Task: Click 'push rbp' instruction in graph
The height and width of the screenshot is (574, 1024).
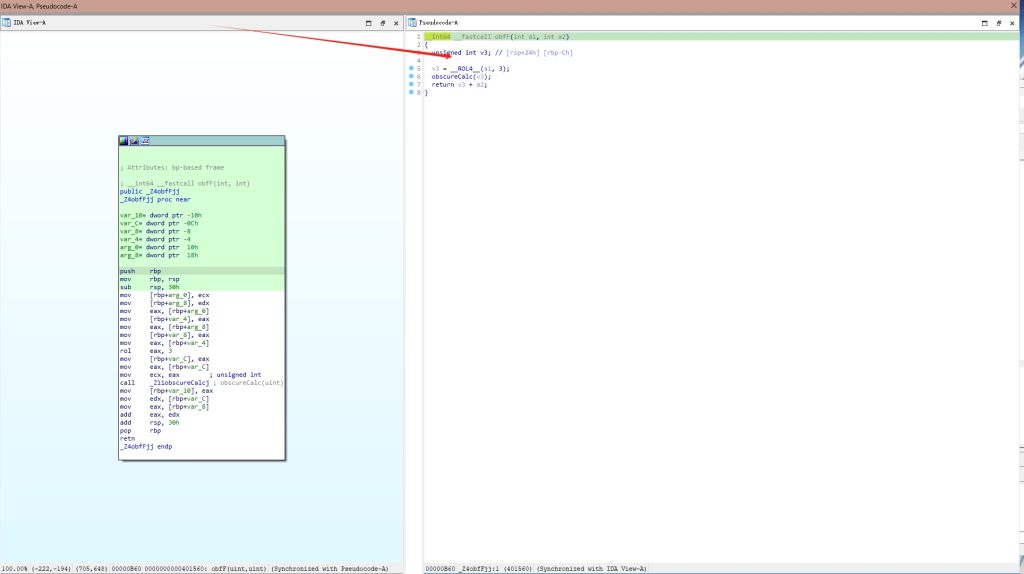Action: point(140,271)
